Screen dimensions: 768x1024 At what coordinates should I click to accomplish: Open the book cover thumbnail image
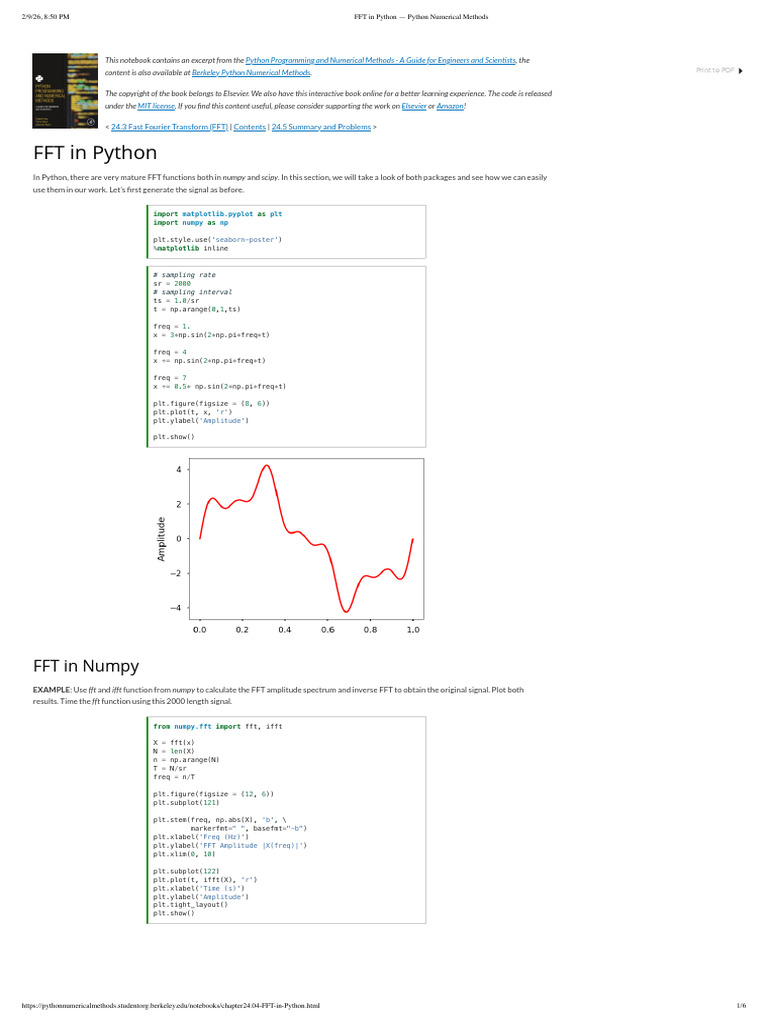pyautogui.click(x=65, y=91)
